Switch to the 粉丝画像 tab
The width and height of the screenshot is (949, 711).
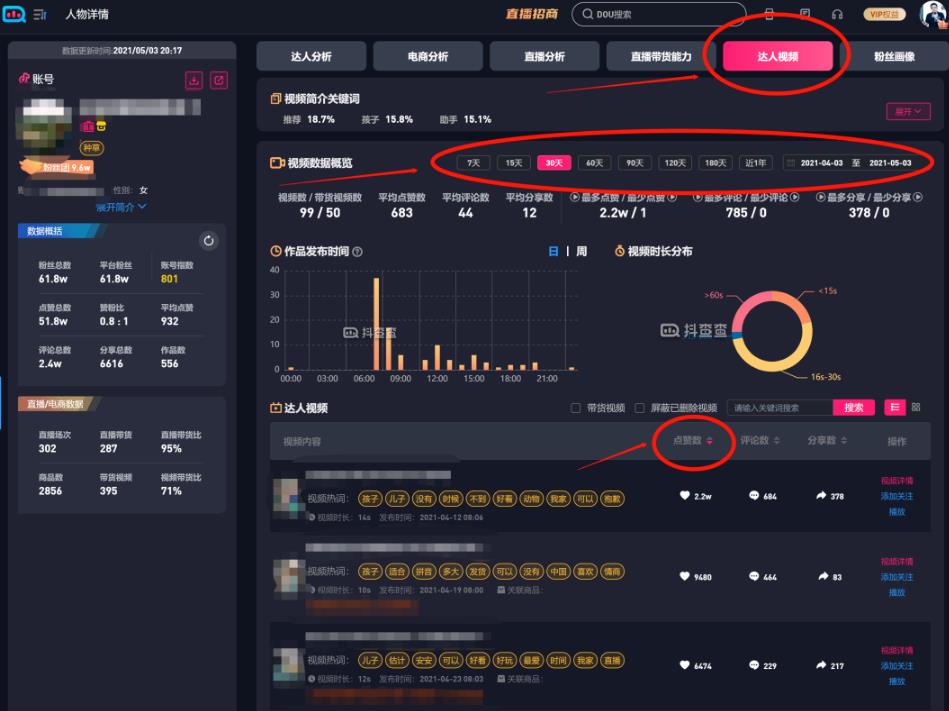click(893, 57)
